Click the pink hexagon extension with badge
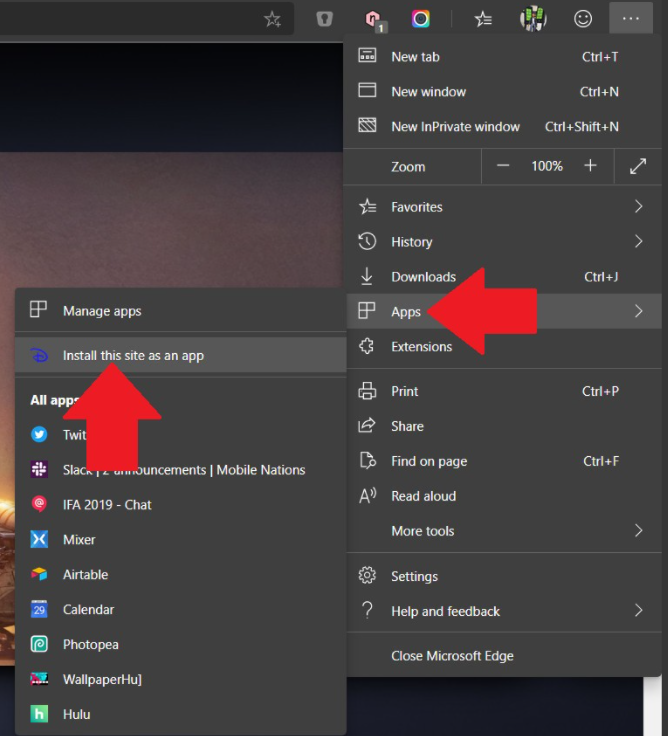The height and width of the screenshot is (736, 668). coord(375,21)
